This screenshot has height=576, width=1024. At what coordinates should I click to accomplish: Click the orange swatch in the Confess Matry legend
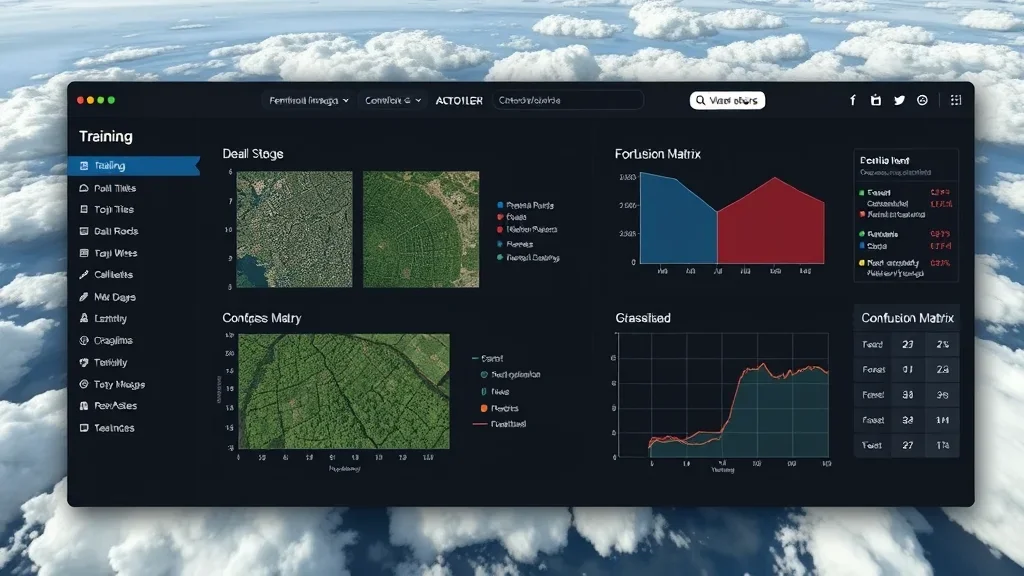coord(484,408)
